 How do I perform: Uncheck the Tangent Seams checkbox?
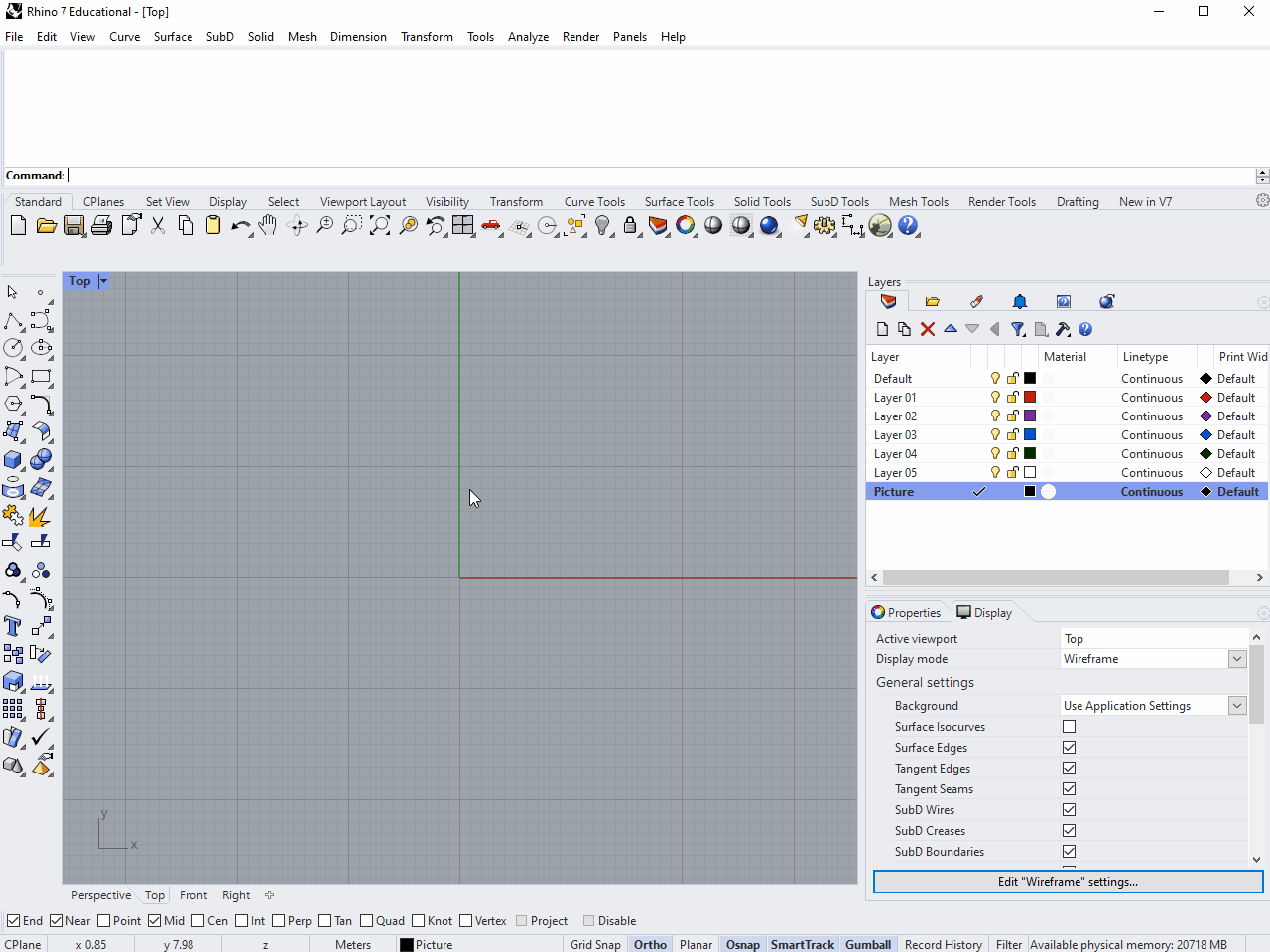pos(1069,789)
